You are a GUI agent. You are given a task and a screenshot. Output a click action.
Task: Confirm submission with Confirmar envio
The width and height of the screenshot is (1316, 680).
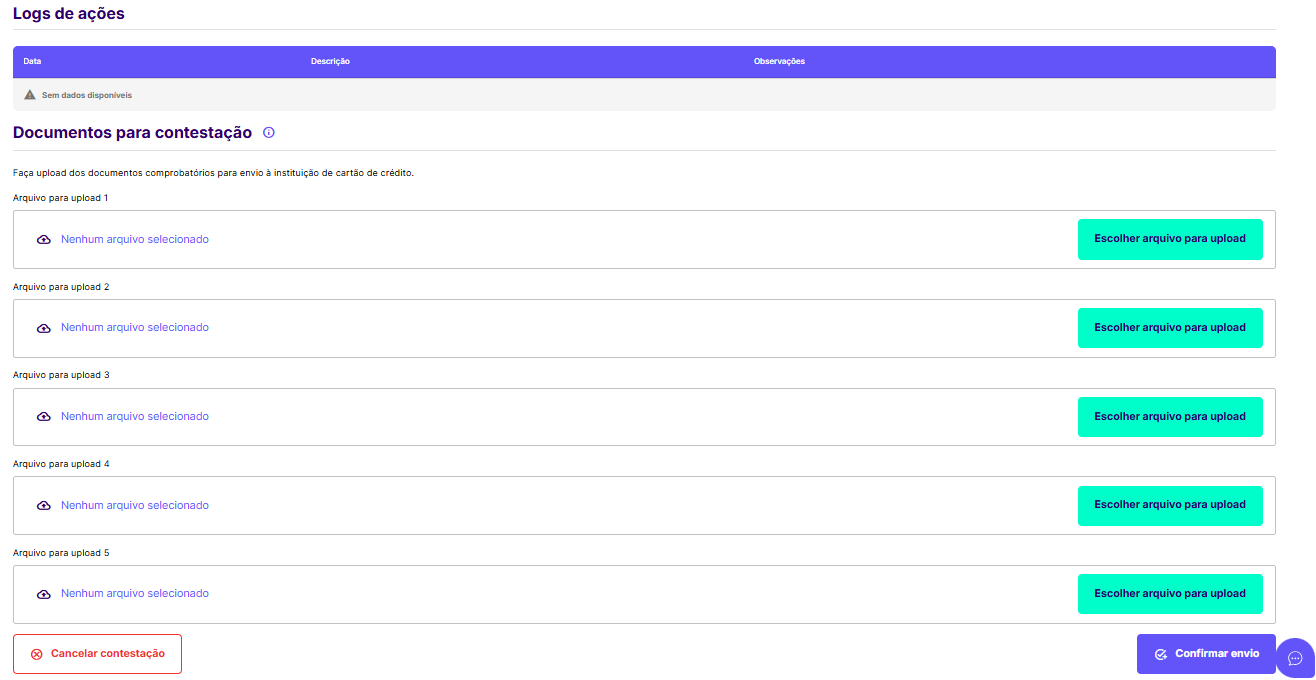1205,654
